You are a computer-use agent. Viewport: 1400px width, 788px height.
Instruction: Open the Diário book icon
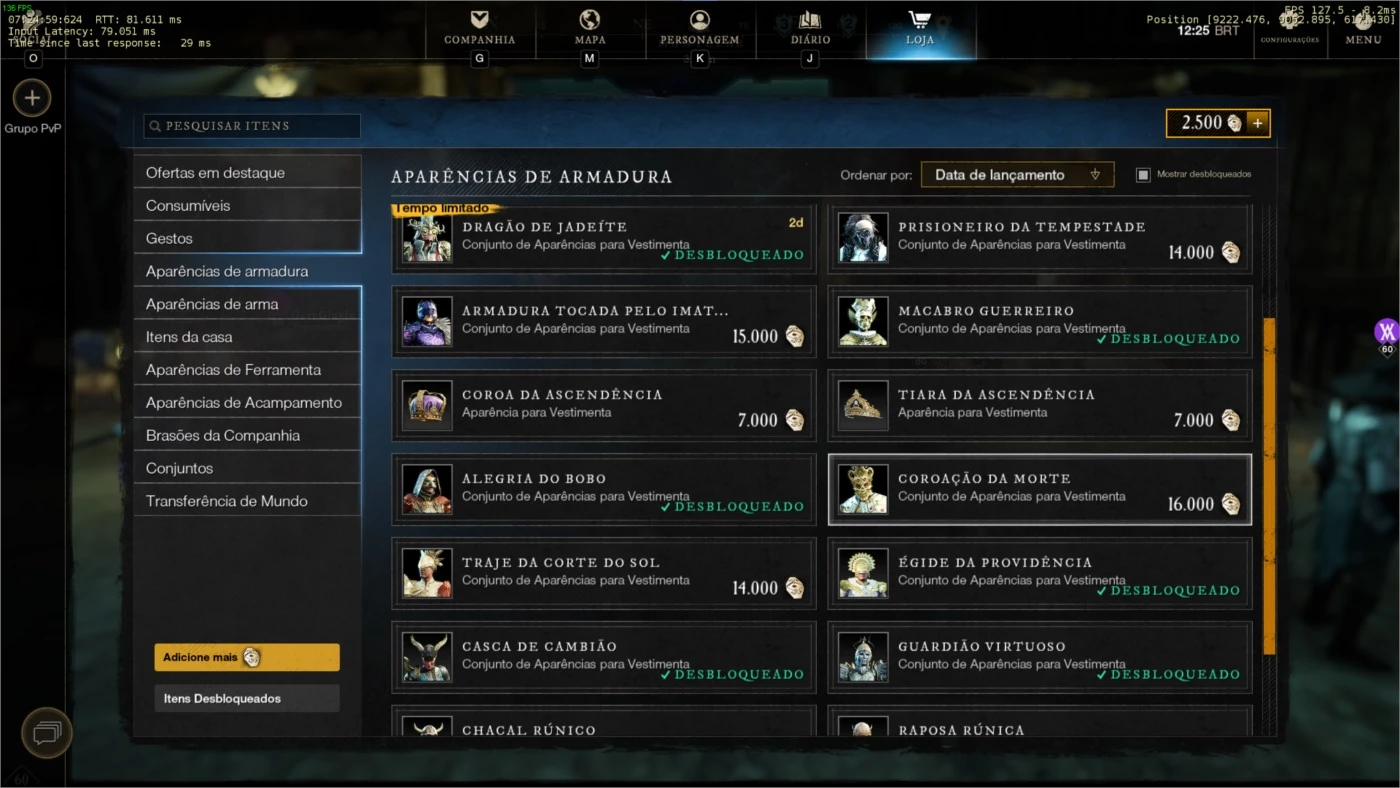click(x=809, y=19)
